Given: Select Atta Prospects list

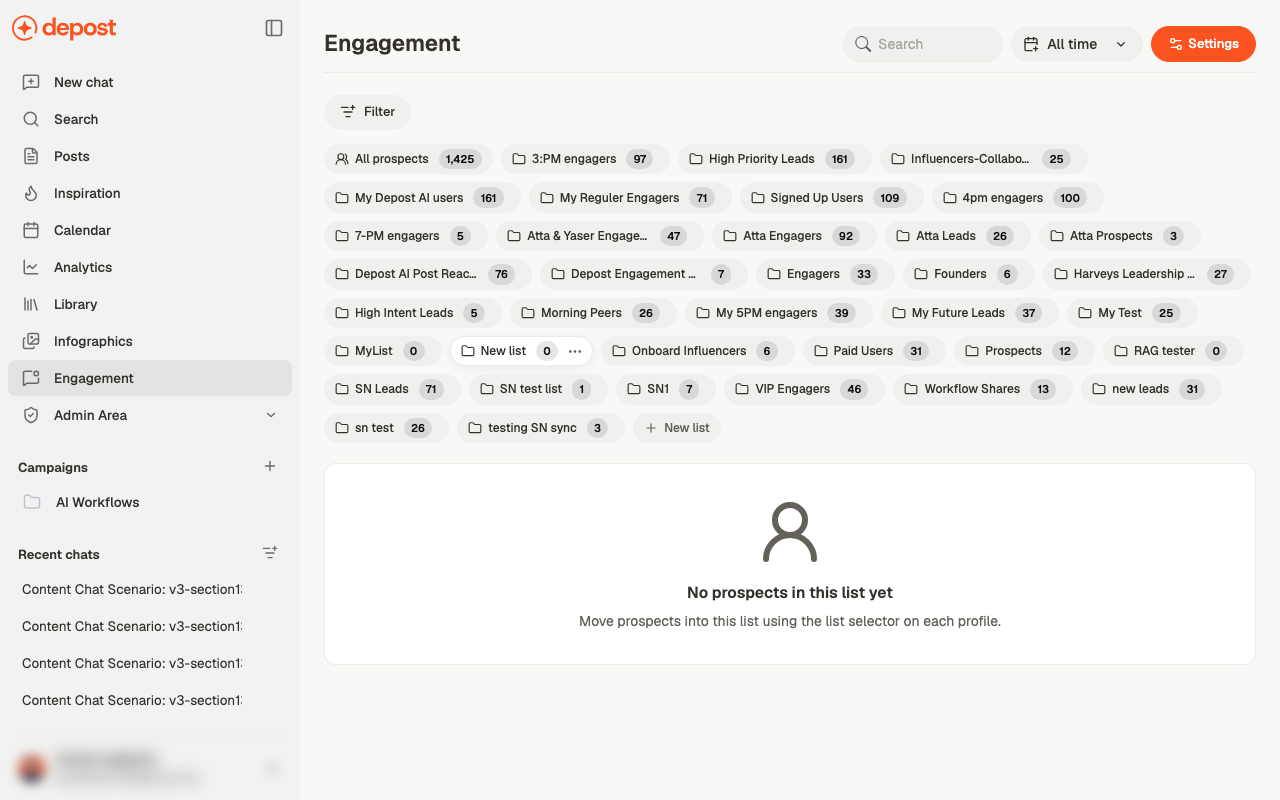Looking at the screenshot, I should [x=1120, y=236].
